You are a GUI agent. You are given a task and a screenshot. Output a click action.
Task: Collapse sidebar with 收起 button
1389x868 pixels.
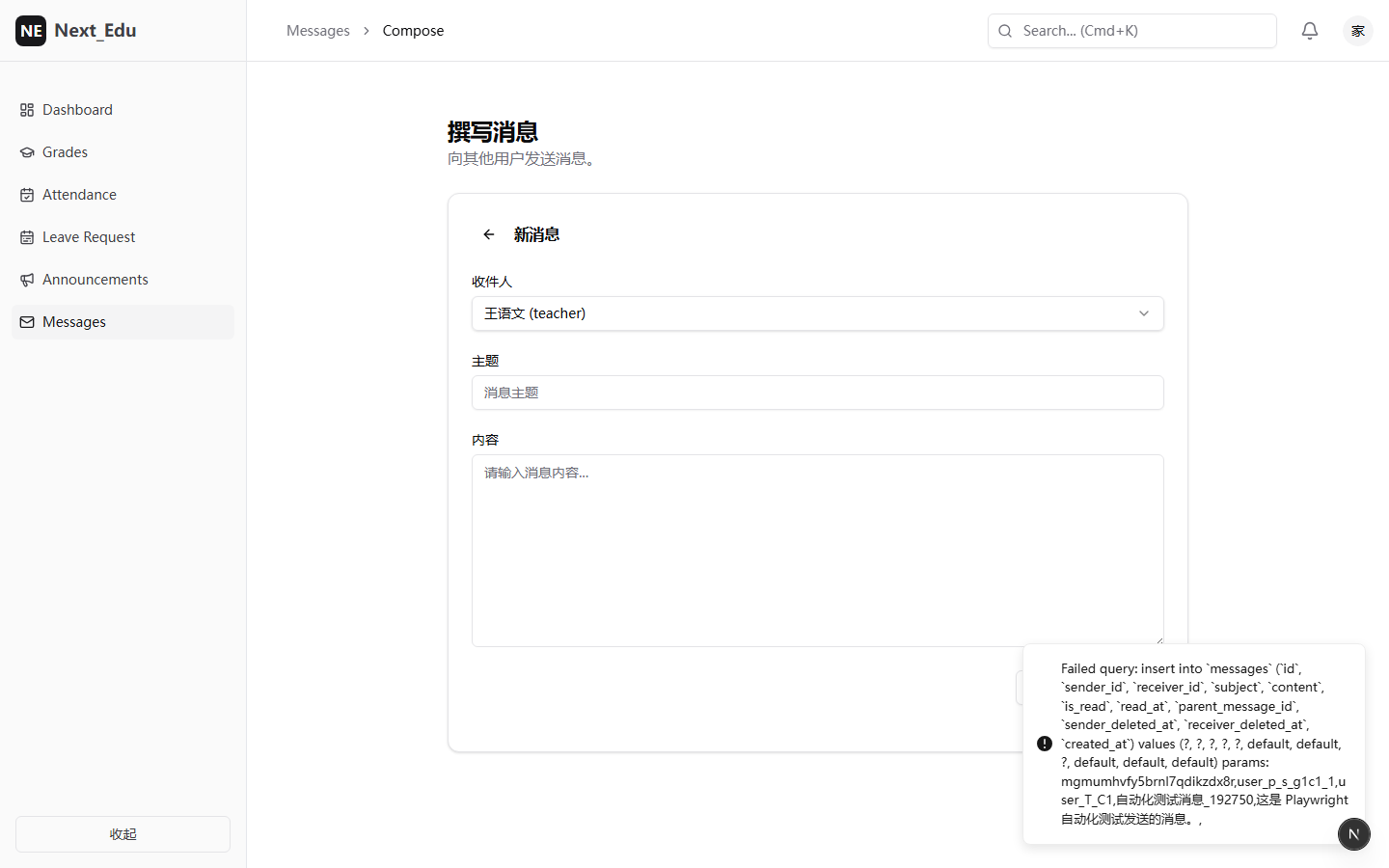click(x=123, y=834)
